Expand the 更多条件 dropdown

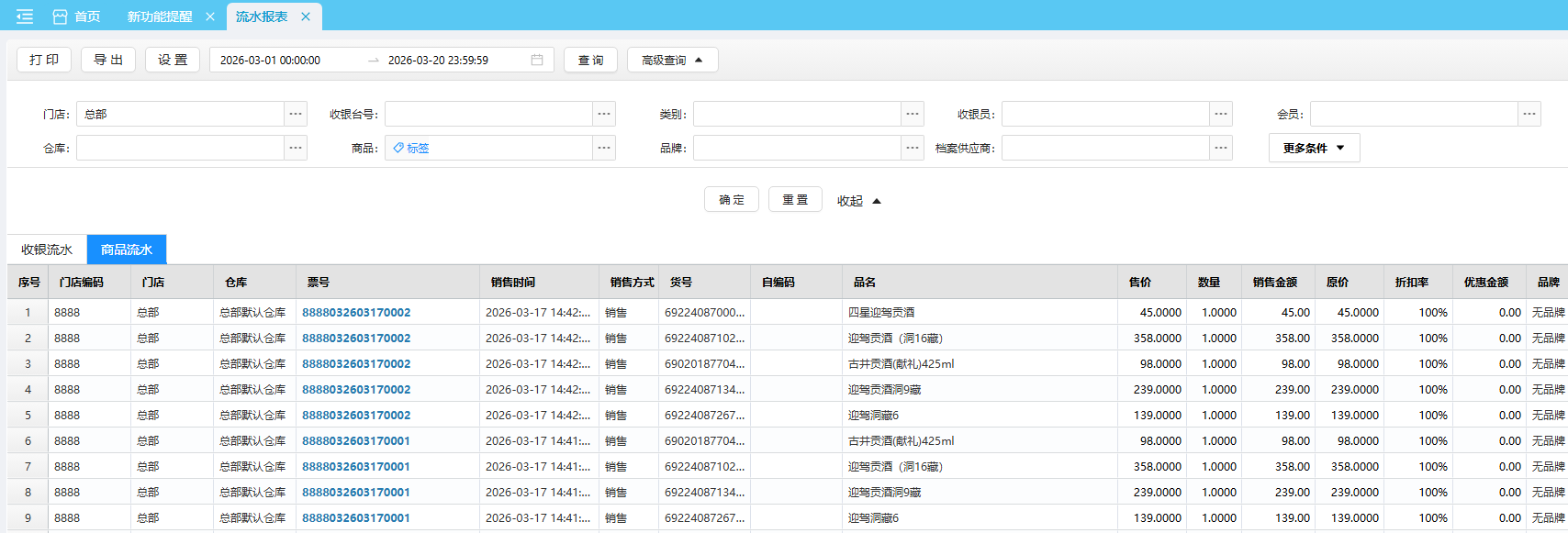tap(1314, 148)
